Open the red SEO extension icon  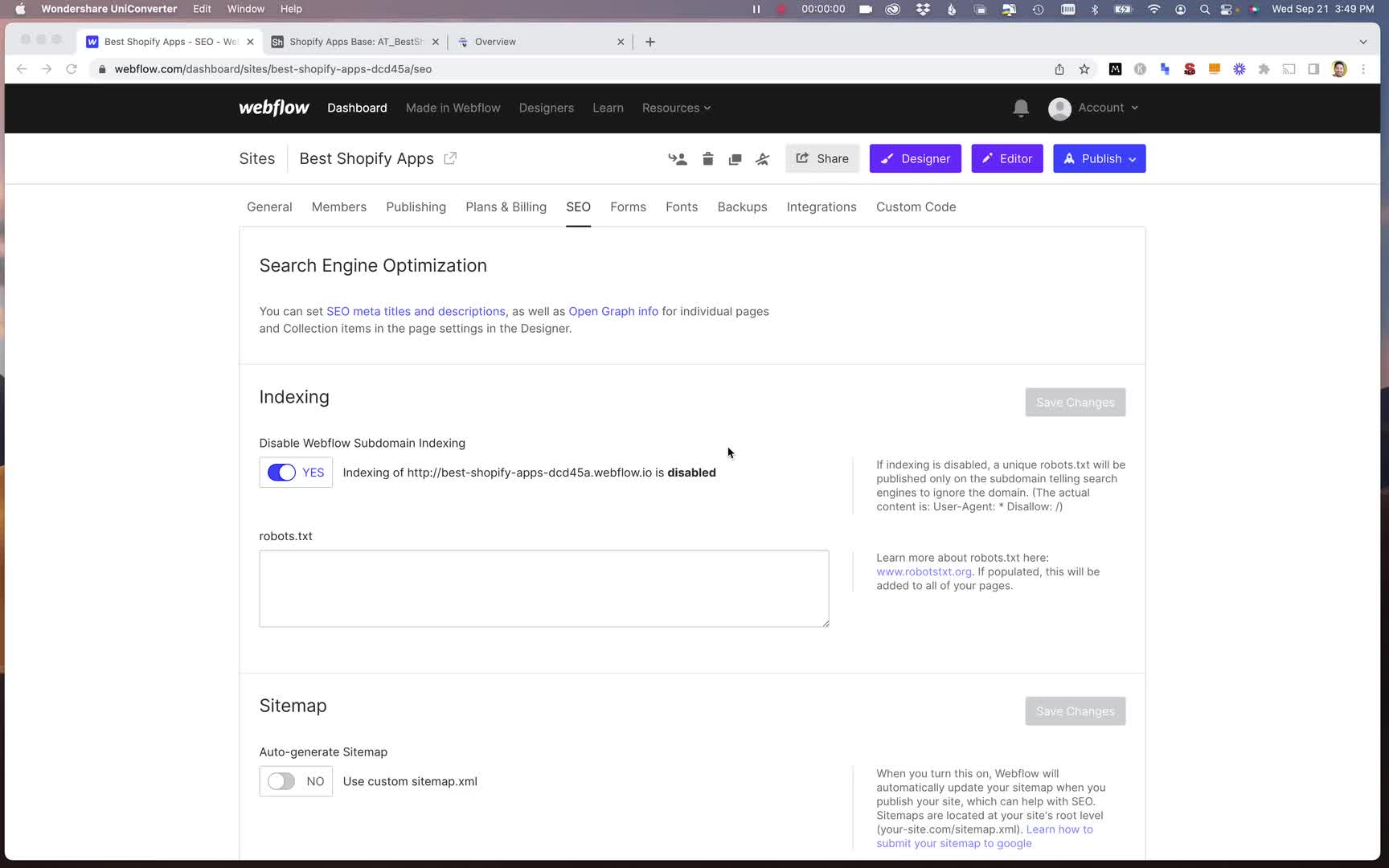(1190, 69)
